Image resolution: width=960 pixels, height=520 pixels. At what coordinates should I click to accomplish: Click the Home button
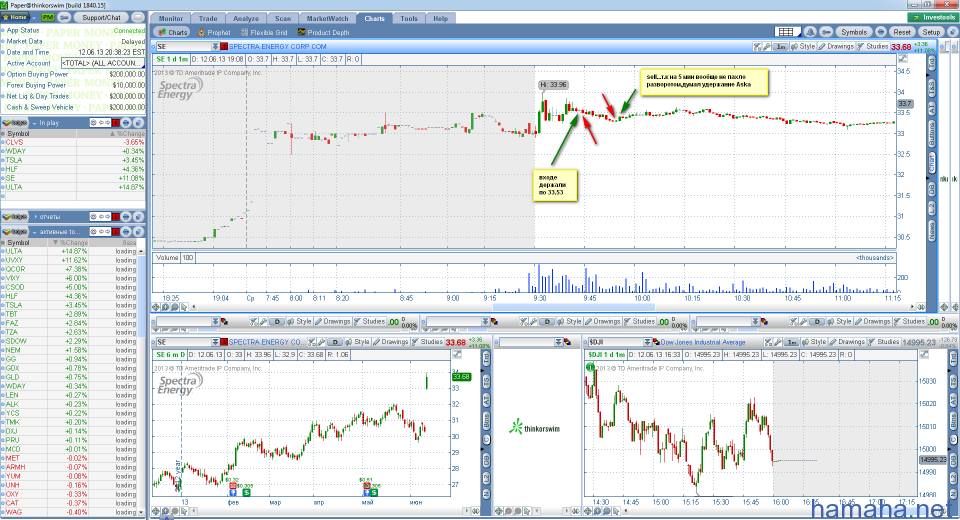[x=15, y=17]
